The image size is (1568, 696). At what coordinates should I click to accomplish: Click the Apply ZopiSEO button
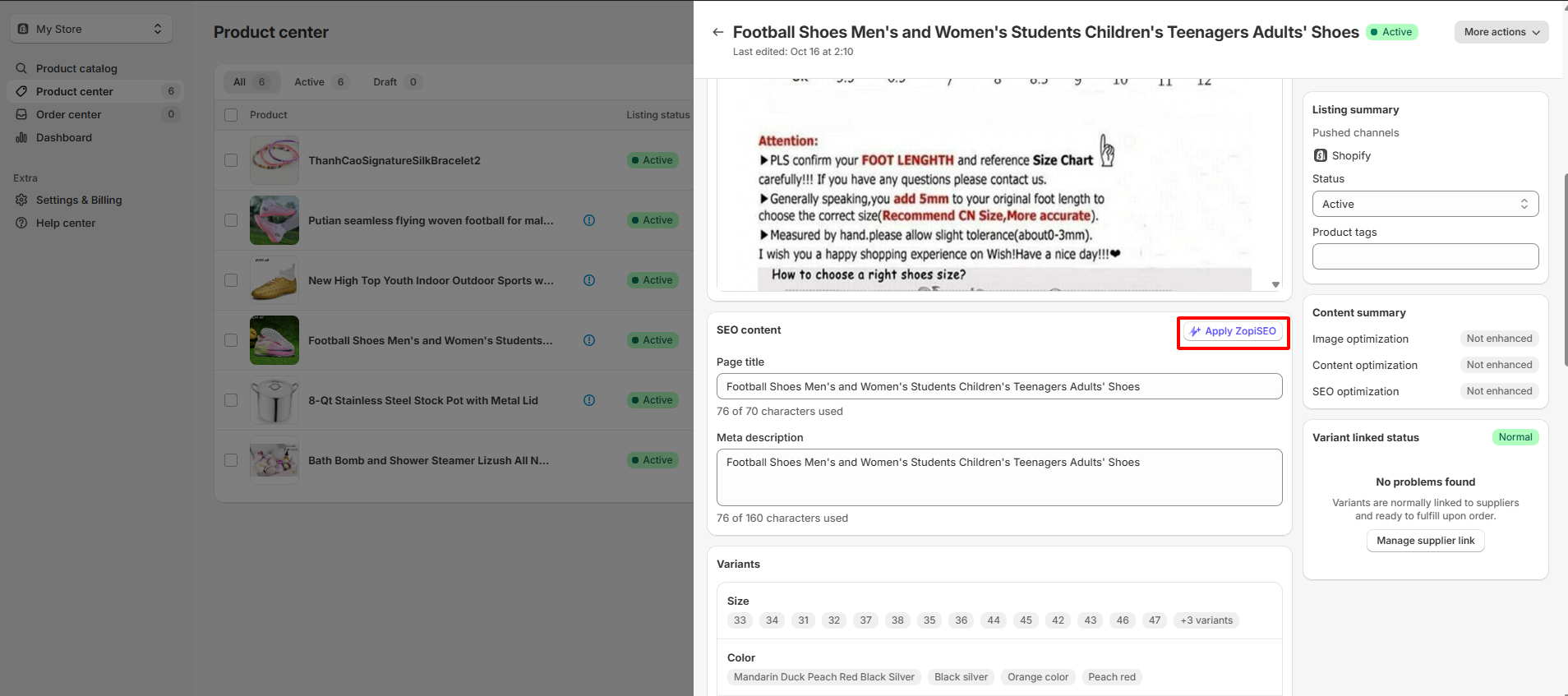(x=1233, y=331)
